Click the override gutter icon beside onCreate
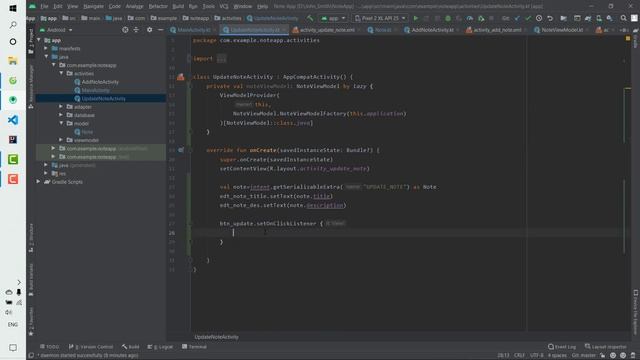The height and width of the screenshot is (360, 640). [181, 150]
